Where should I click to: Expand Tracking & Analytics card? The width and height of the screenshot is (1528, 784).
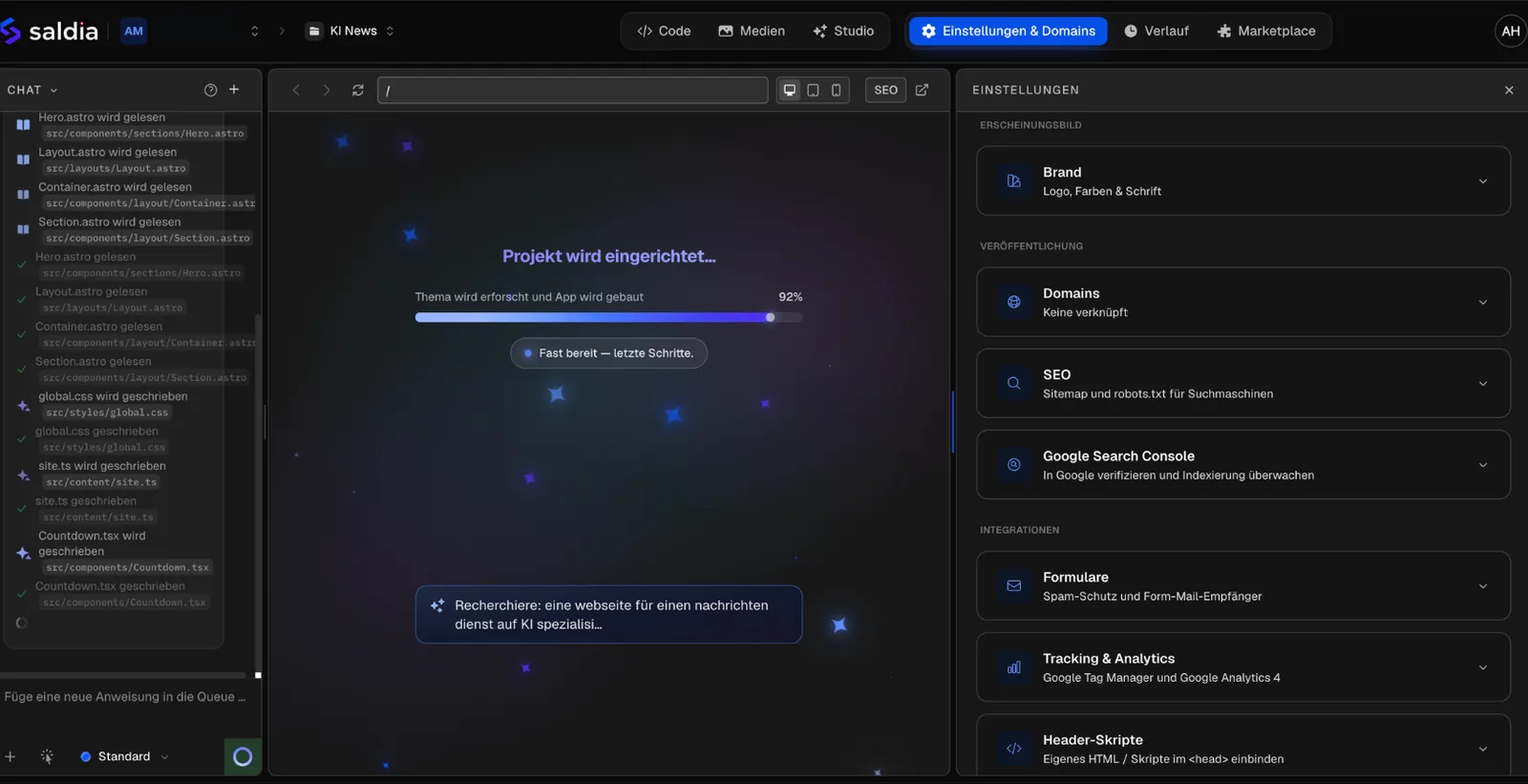1243,667
